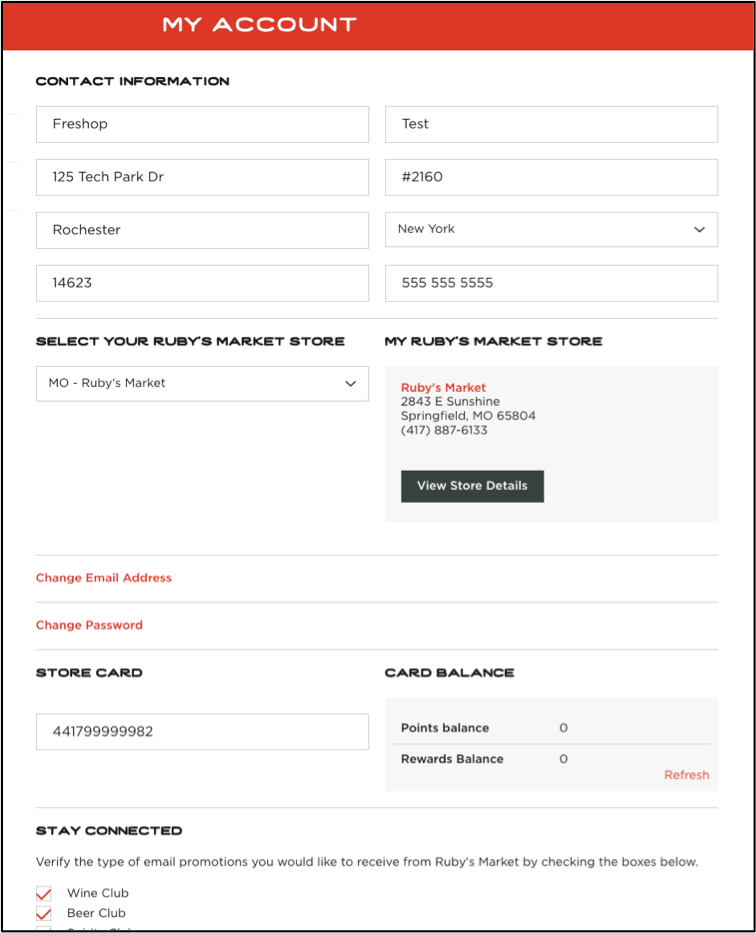The height and width of the screenshot is (933, 756).
Task: Click the apartment field showing #2160
Action: (551, 177)
